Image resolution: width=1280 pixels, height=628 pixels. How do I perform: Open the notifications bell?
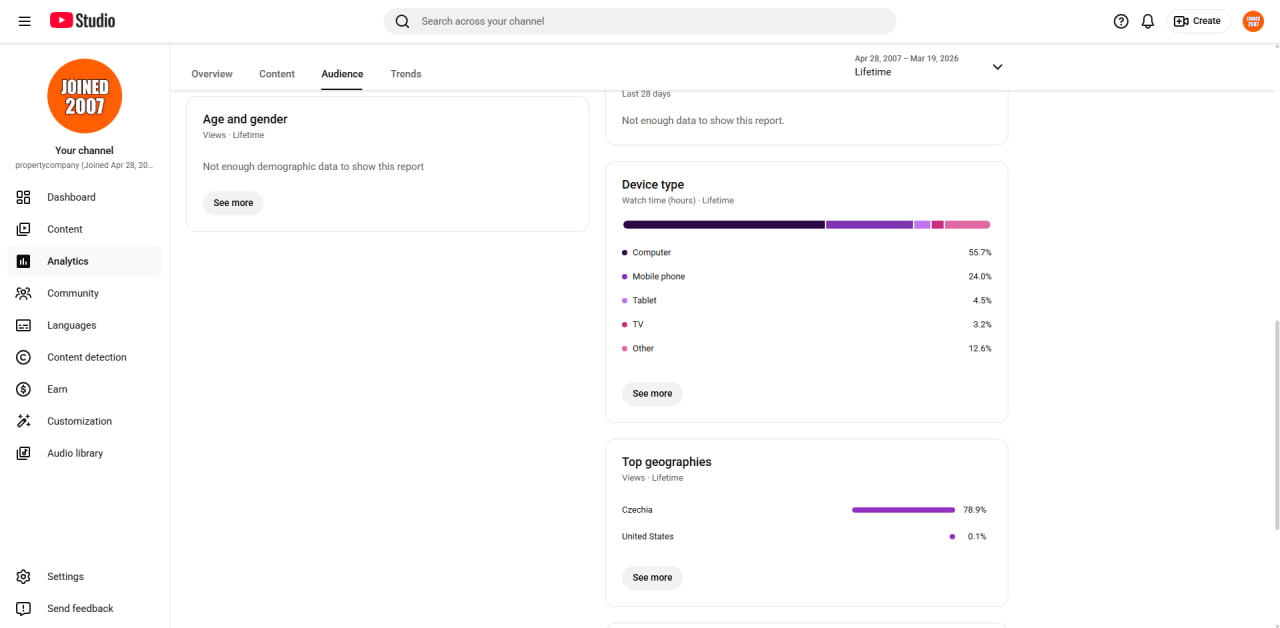click(x=1148, y=21)
